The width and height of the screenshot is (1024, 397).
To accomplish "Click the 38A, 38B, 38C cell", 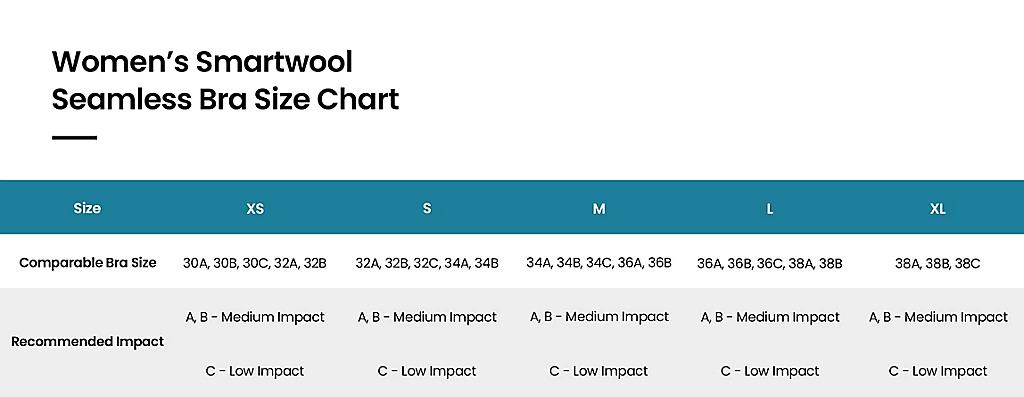I will tap(938, 263).
